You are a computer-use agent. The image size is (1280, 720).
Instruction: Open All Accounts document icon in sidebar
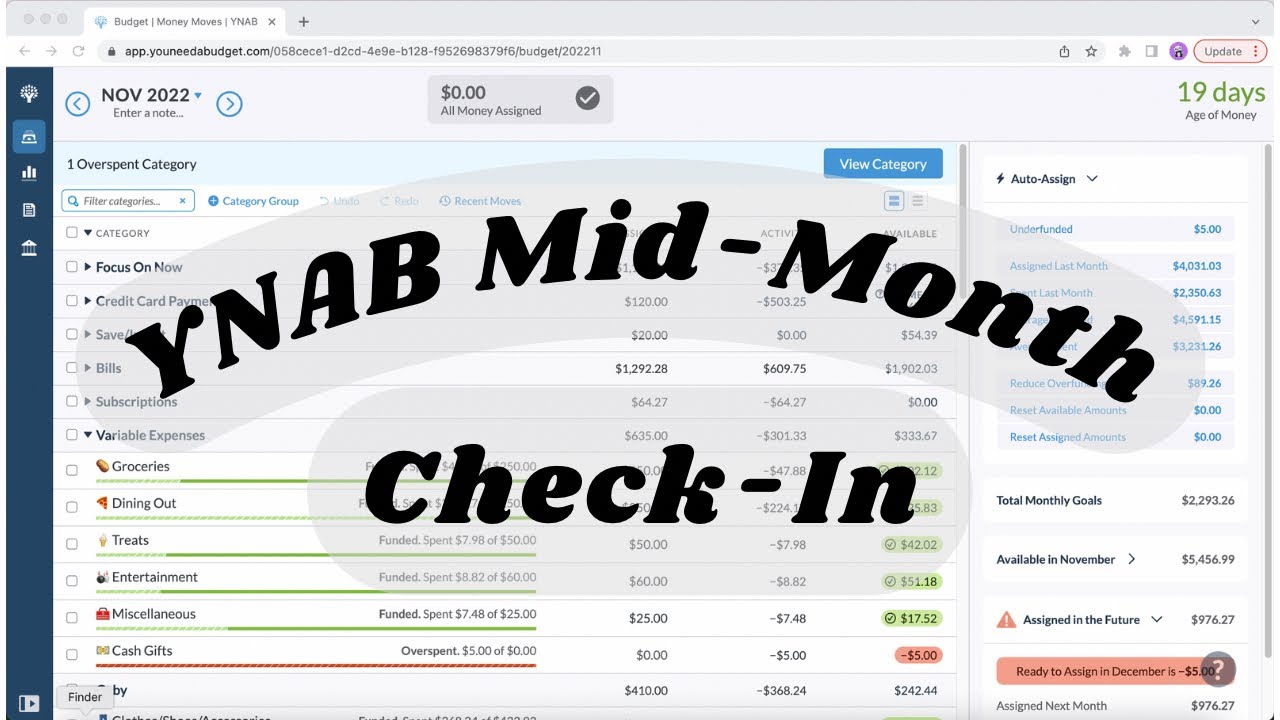29,210
